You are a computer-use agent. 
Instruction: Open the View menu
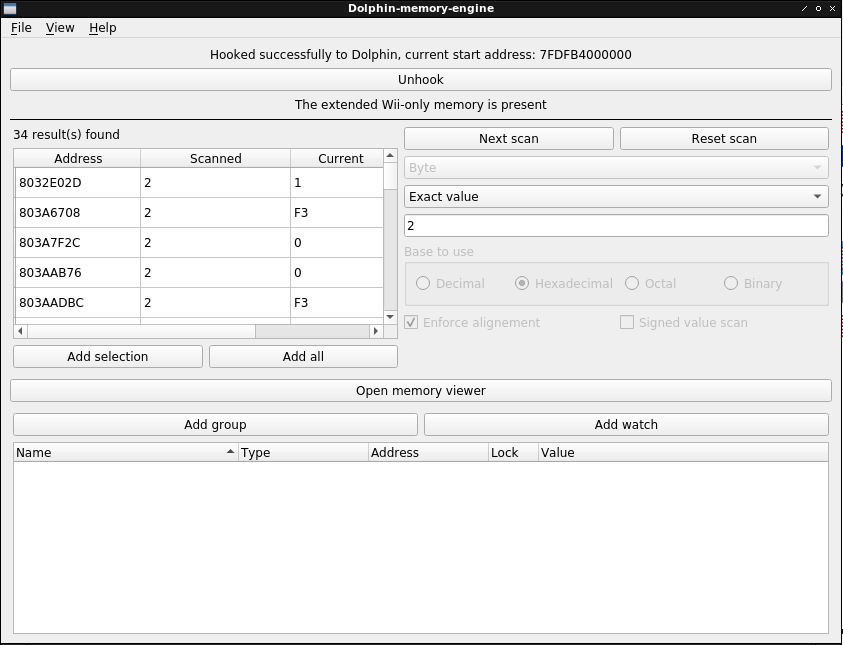60,28
